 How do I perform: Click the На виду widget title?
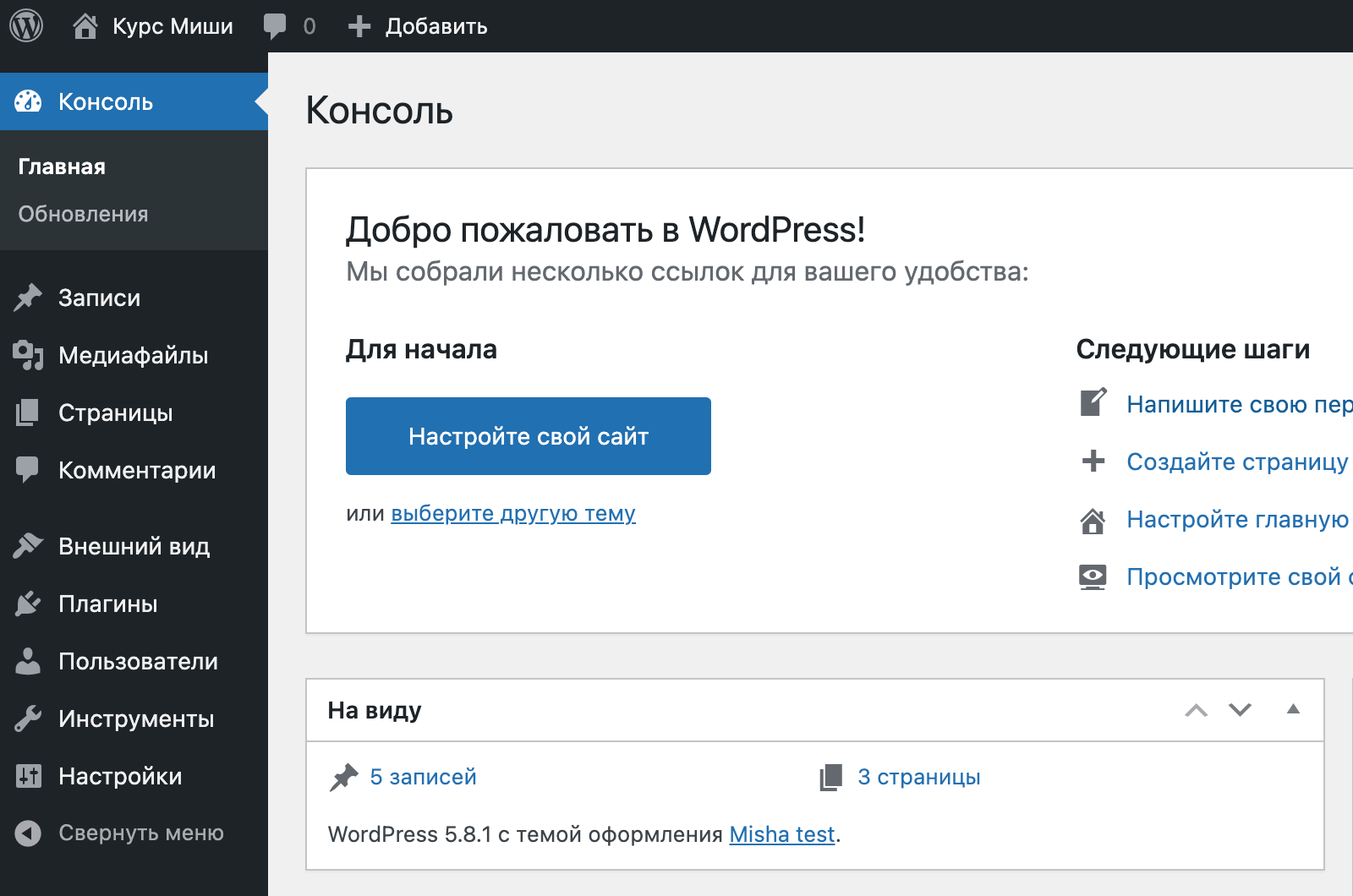pos(375,710)
